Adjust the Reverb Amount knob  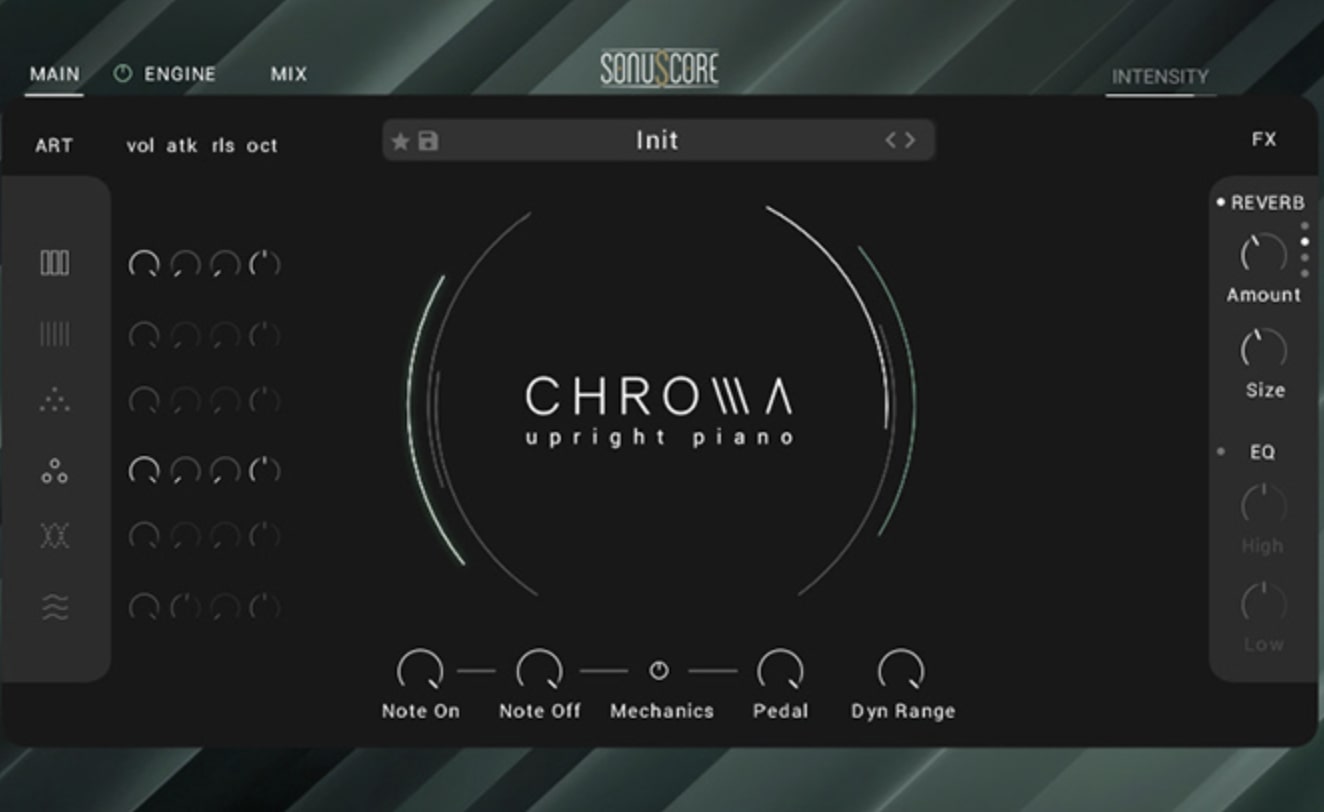(x=1264, y=253)
